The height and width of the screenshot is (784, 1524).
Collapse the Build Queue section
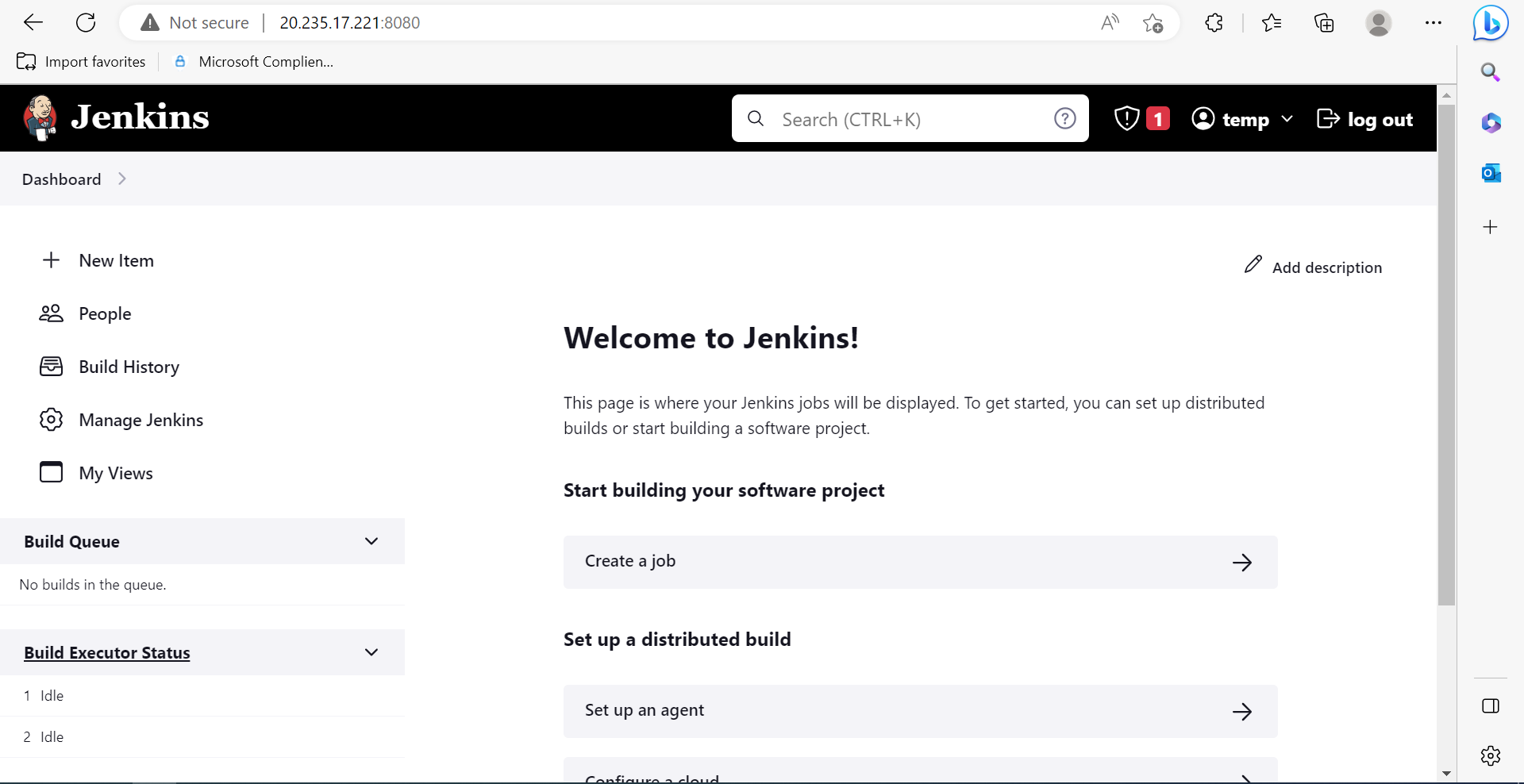(x=371, y=540)
